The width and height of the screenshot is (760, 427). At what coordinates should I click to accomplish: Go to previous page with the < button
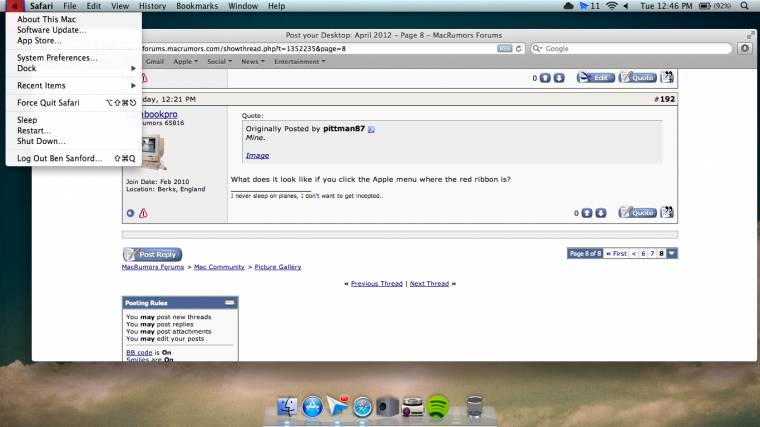633,253
